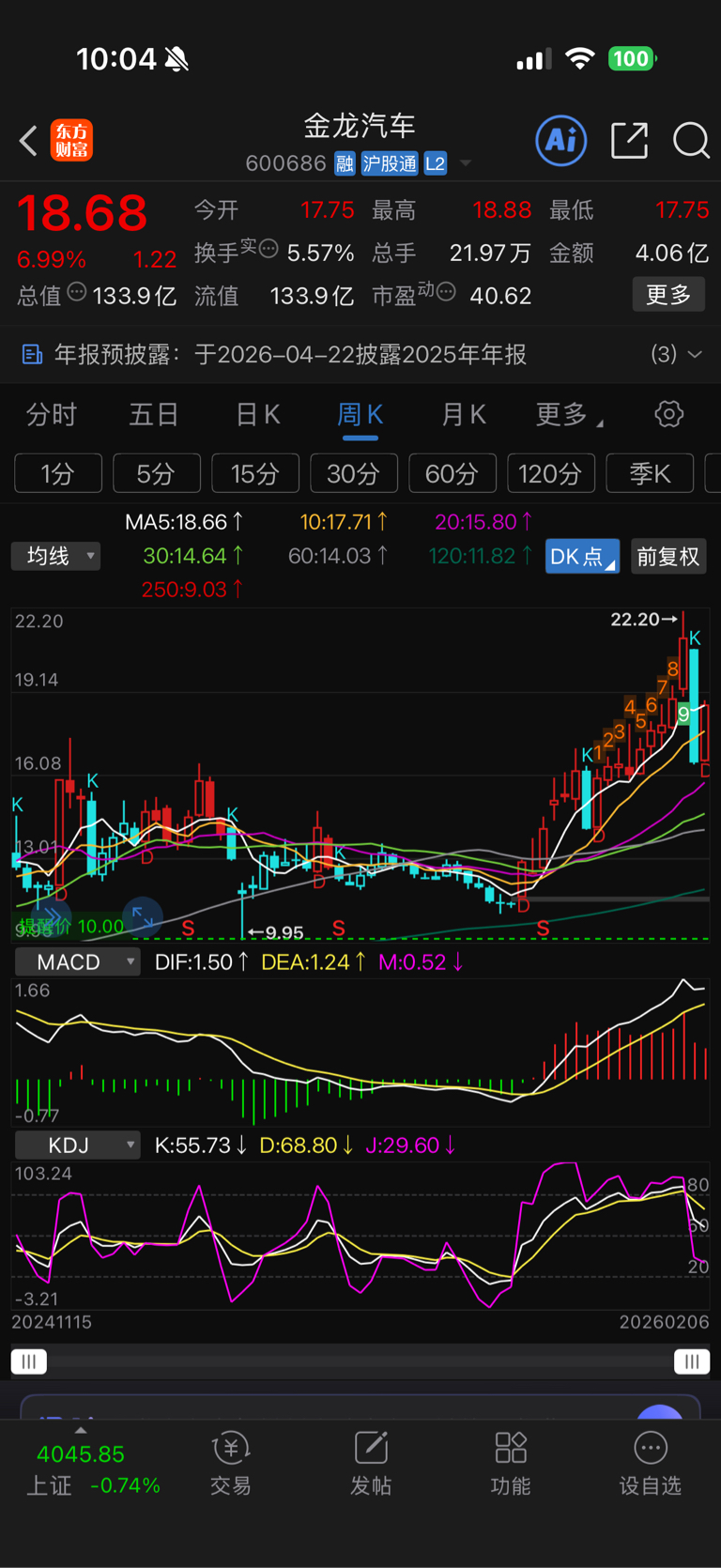The image size is (721, 1568).
Task: Tap the fullscreen expand chart icon
Action: point(143,916)
